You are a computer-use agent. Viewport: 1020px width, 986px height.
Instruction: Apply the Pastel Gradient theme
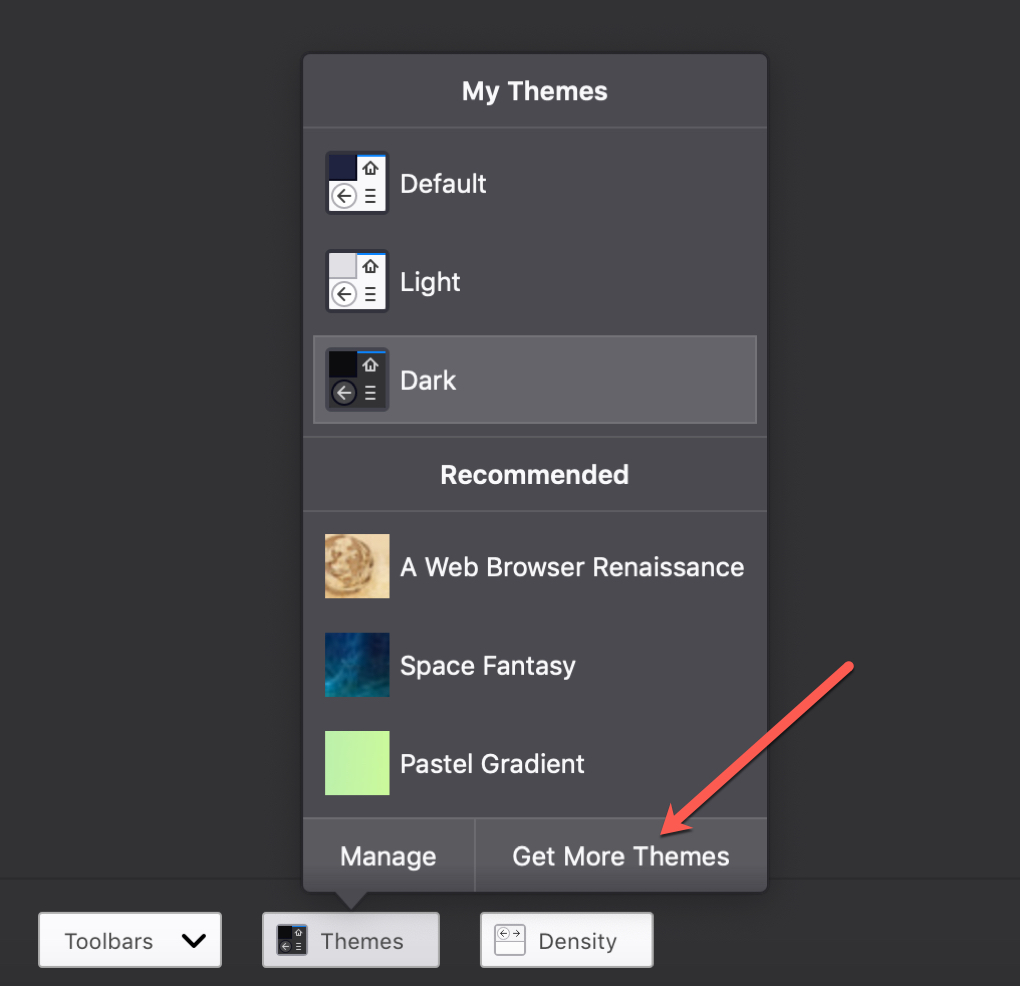point(535,763)
